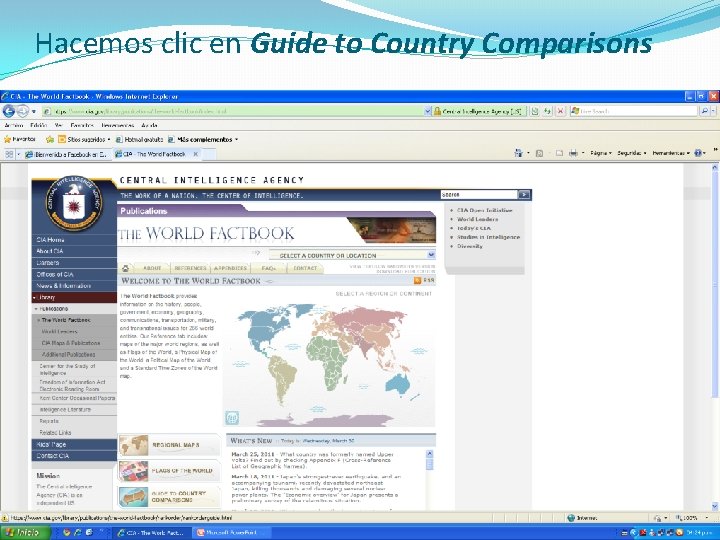Switch to Microsoft PowerPoint taskbar item
This screenshot has width=720, height=540.
tap(231, 533)
